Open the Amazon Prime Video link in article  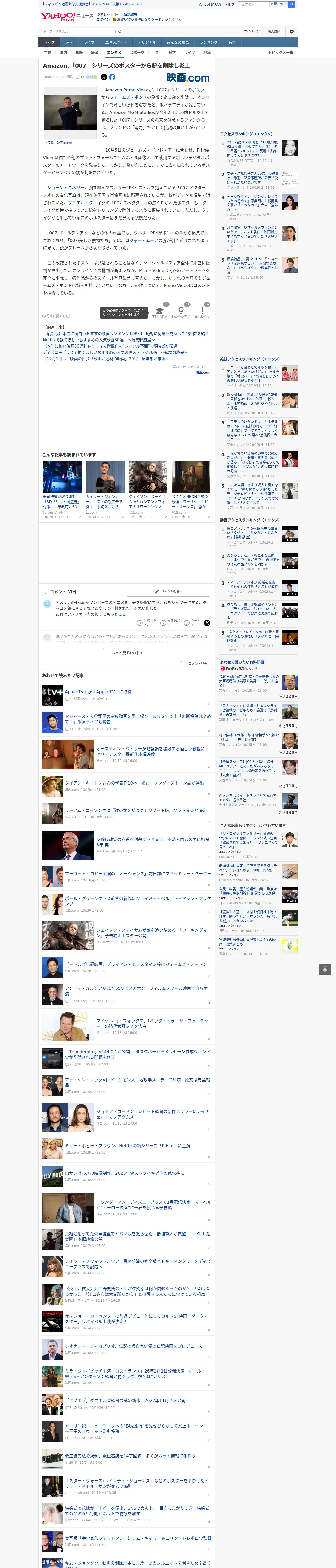point(127,90)
